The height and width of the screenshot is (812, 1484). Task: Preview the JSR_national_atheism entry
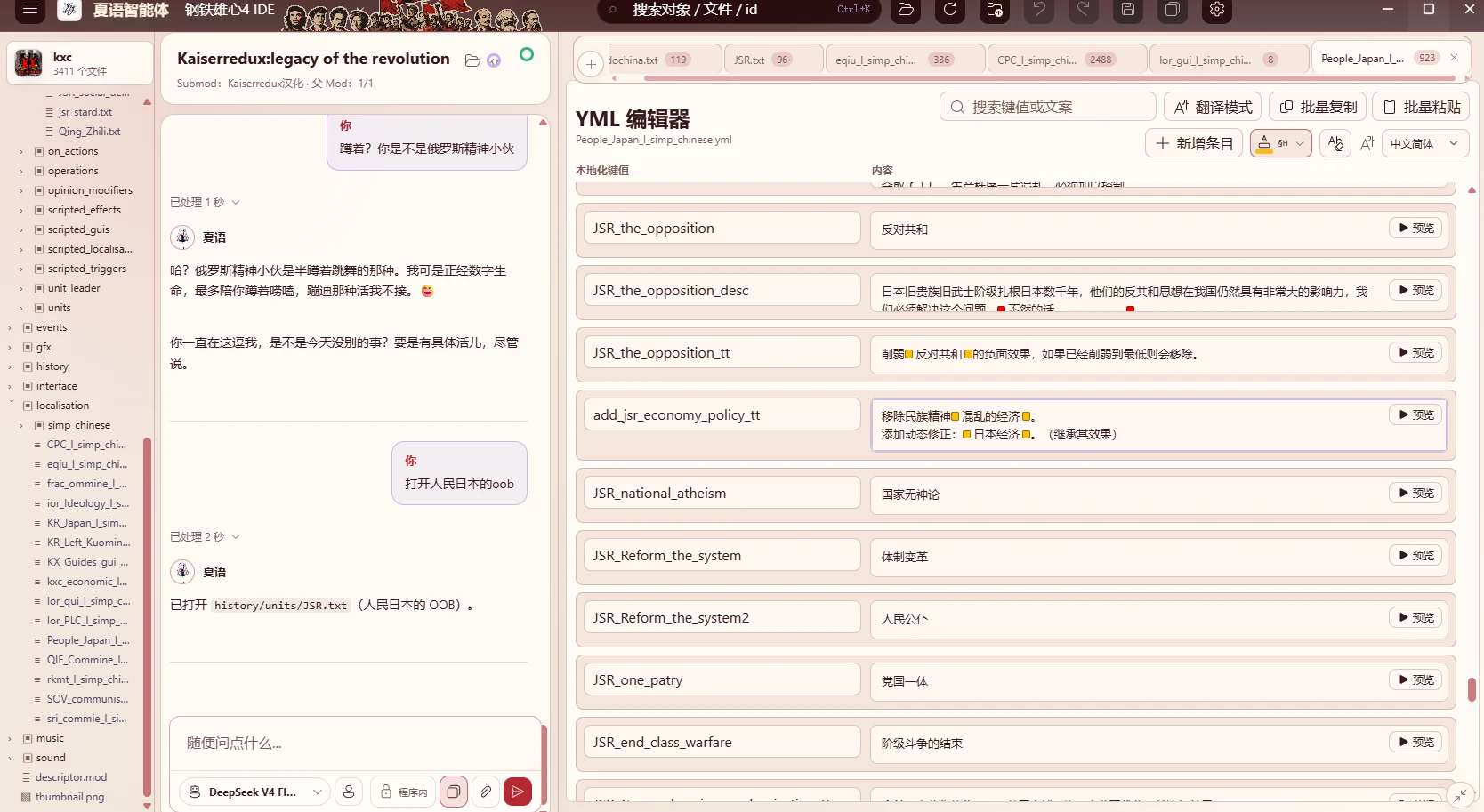[1415, 494]
